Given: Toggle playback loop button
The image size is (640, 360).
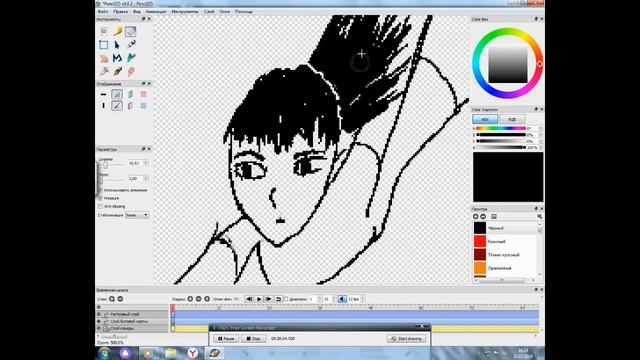Looking at the screenshot, I should (x=278, y=299).
